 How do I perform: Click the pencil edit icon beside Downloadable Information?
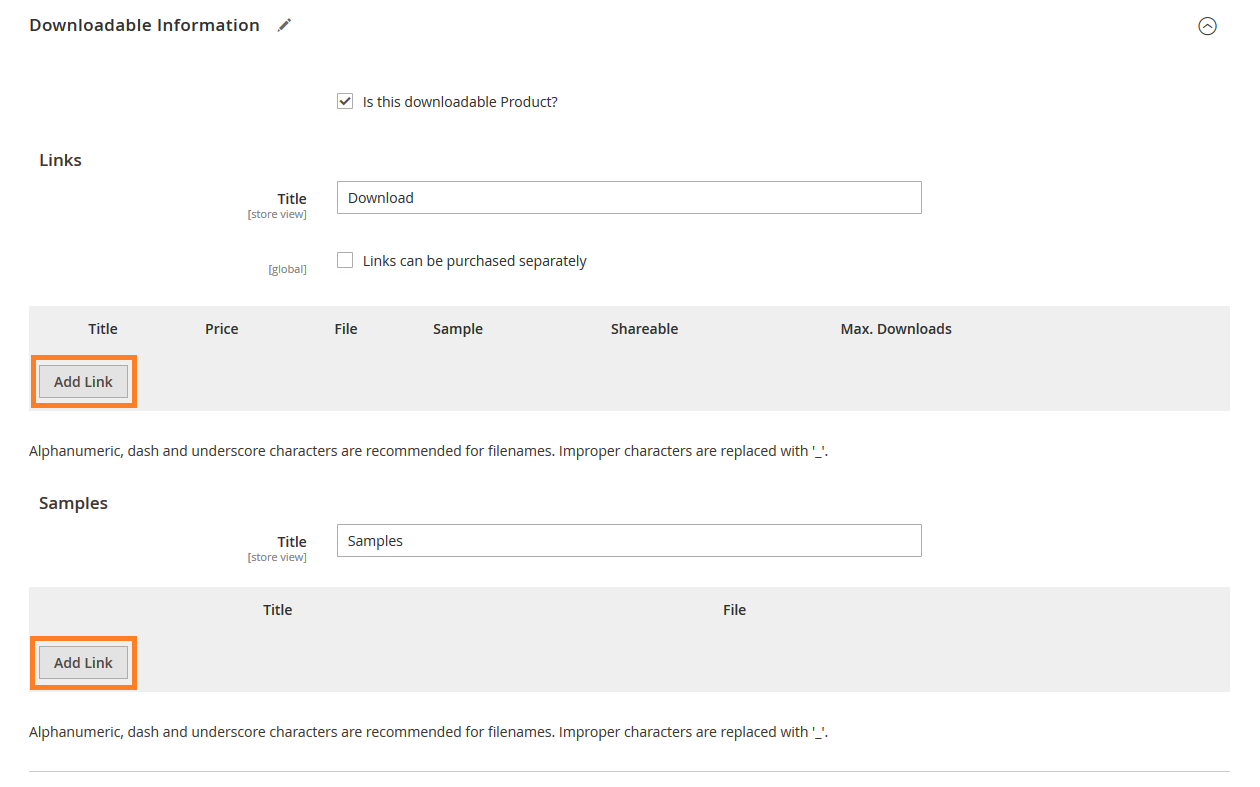click(x=285, y=26)
